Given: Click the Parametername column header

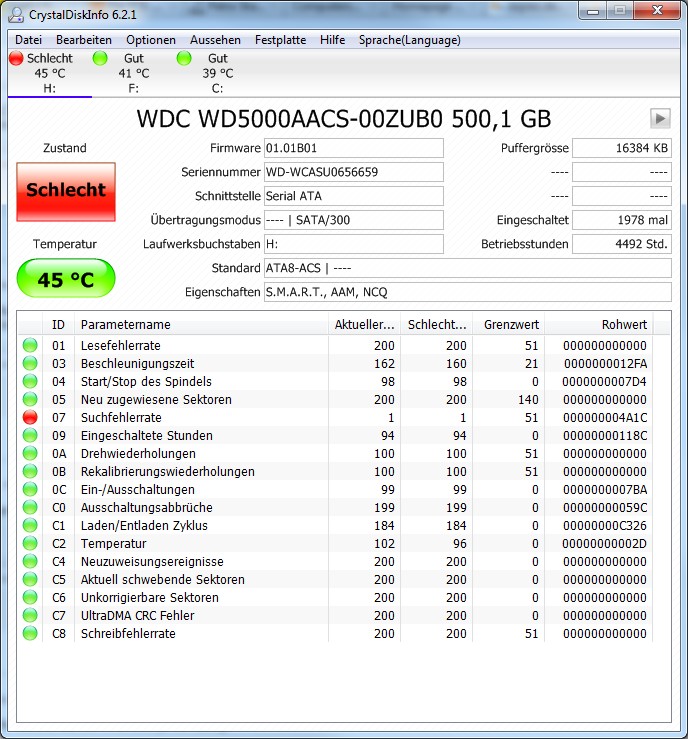Looking at the screenshot, I should click(201, 325).
